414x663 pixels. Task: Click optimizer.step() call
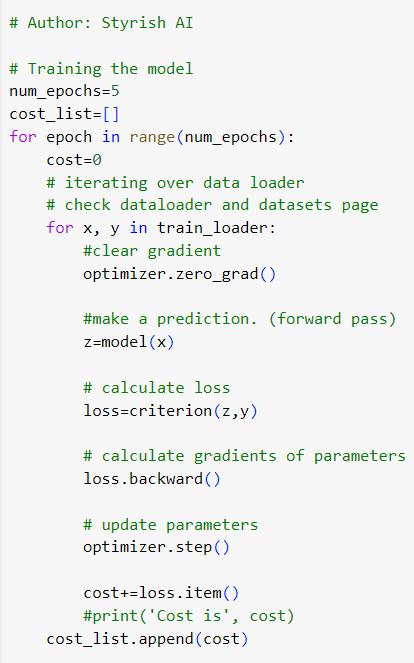[156, 547]
